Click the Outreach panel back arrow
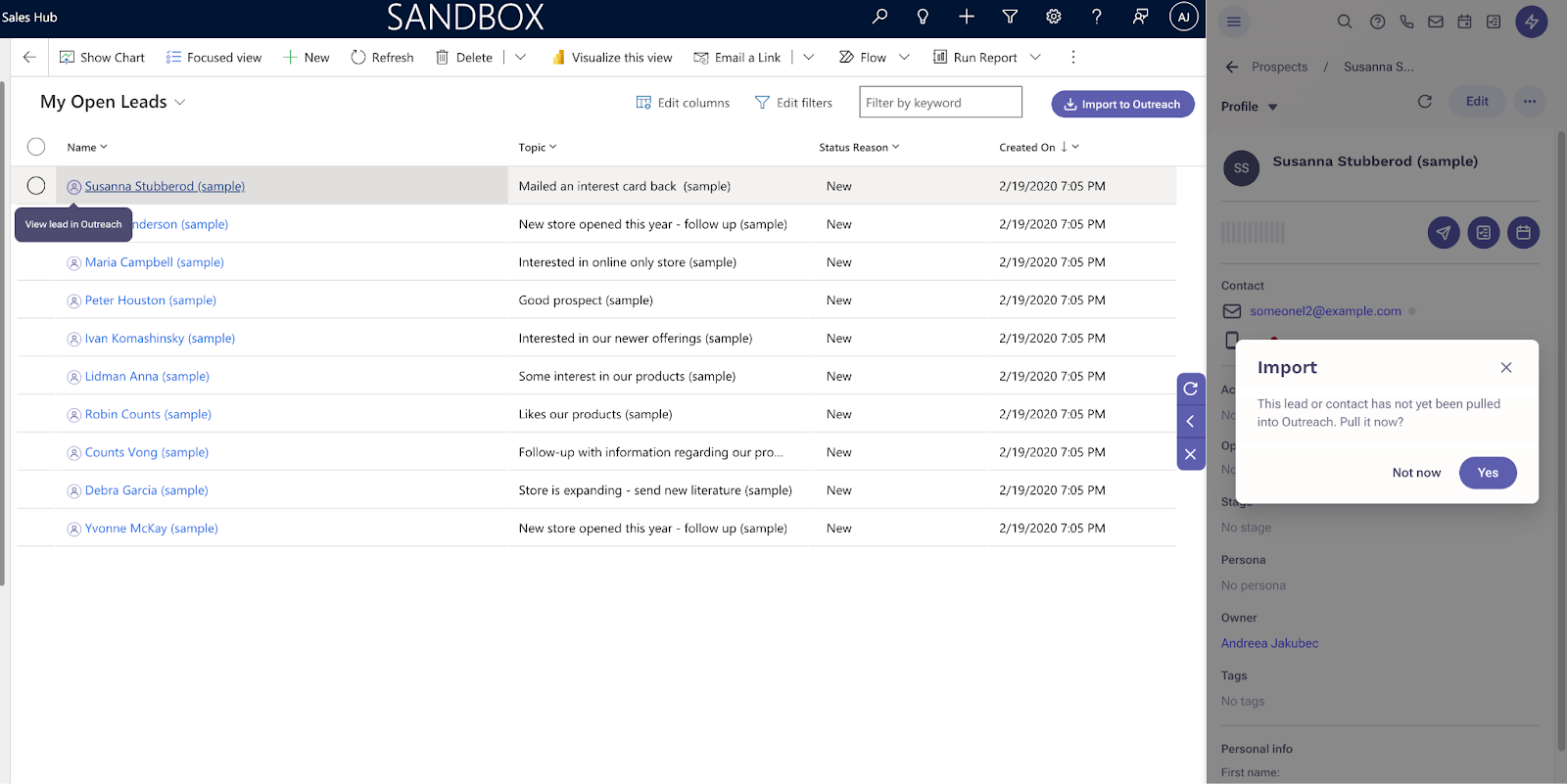This screenshot has width=1567, height=784. pyautogui.click(x=1232, y=67)
